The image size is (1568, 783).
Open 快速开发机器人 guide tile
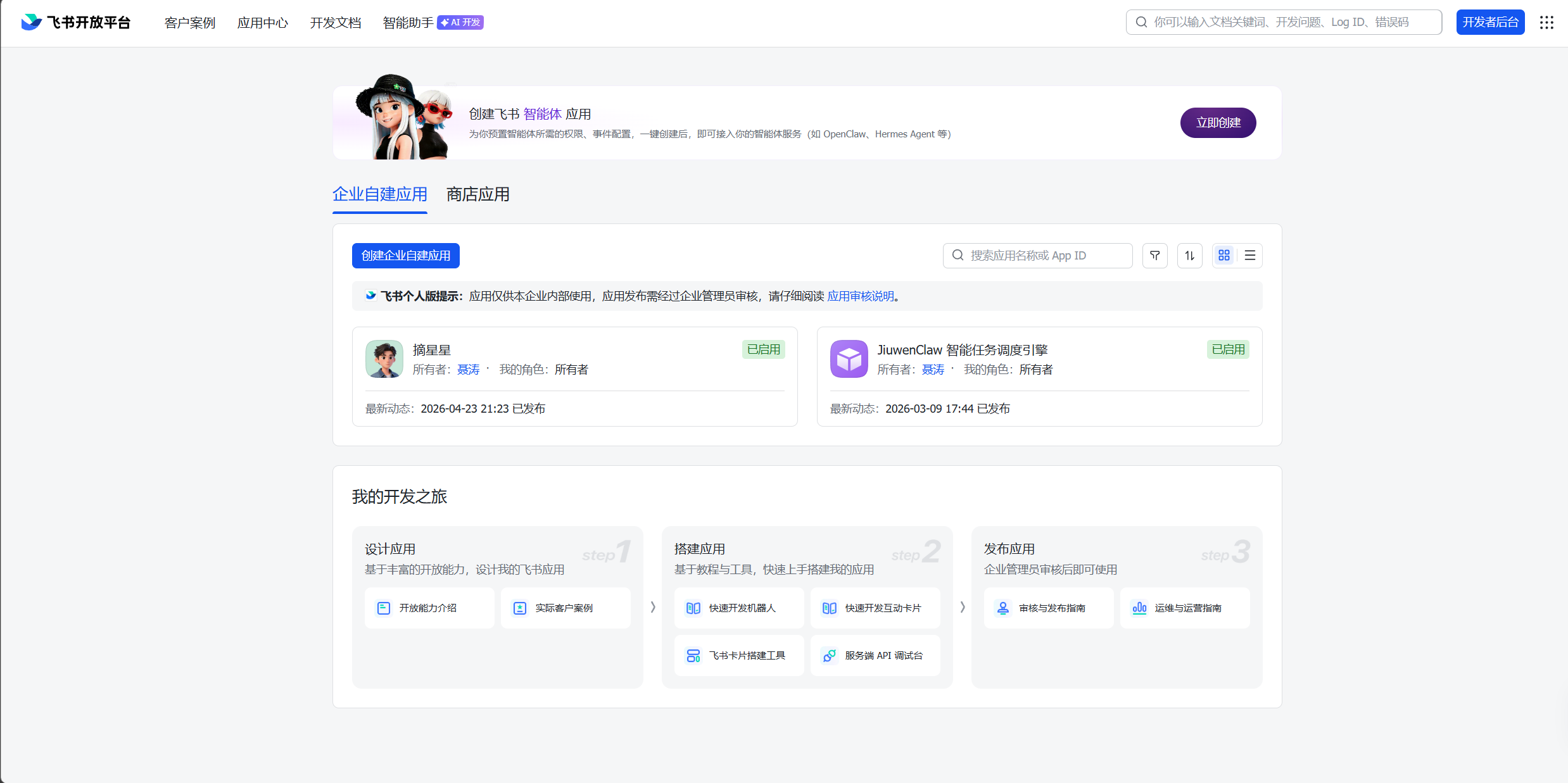point(738,608)
